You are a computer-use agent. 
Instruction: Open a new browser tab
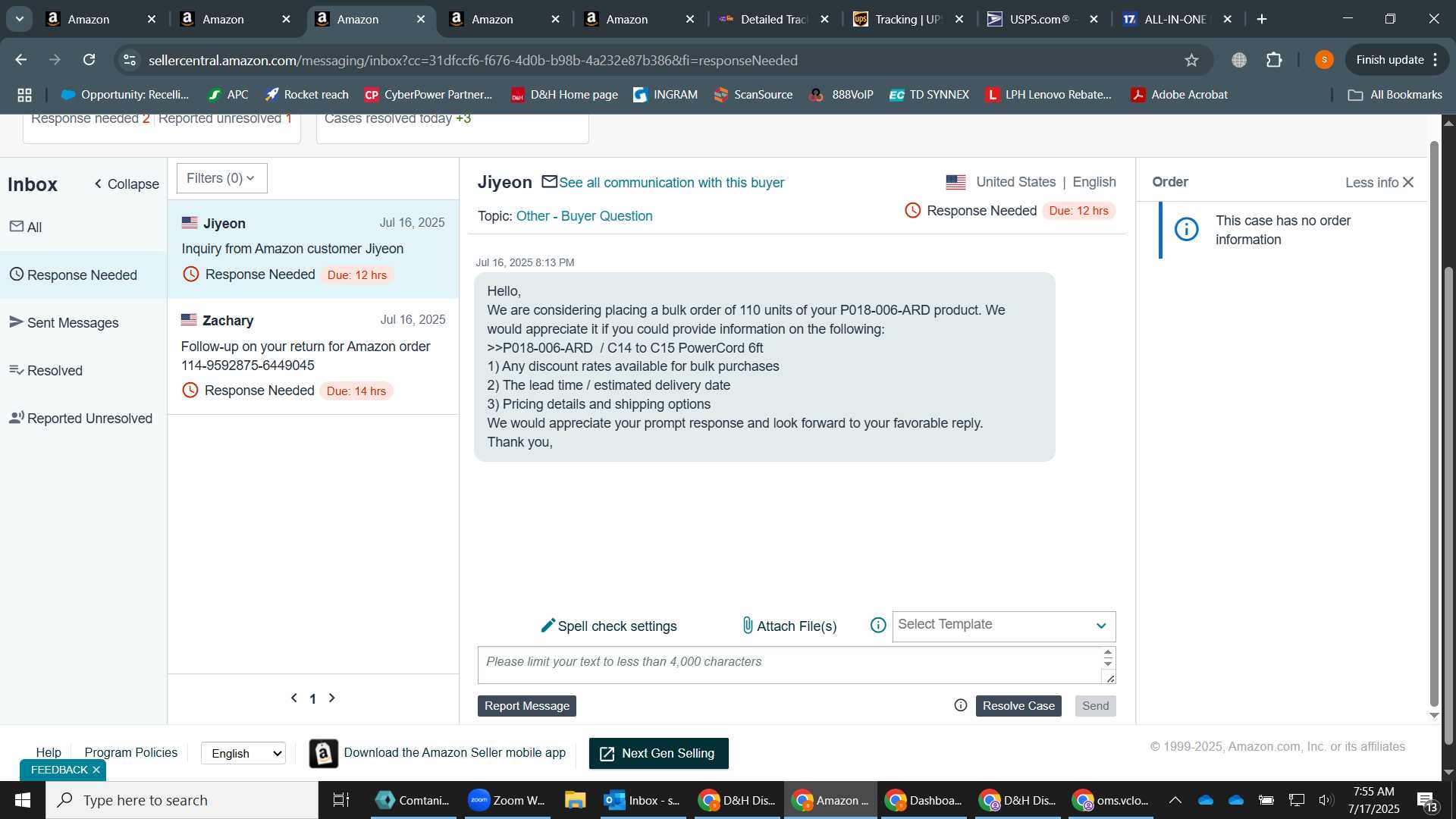pos(1262,19)
